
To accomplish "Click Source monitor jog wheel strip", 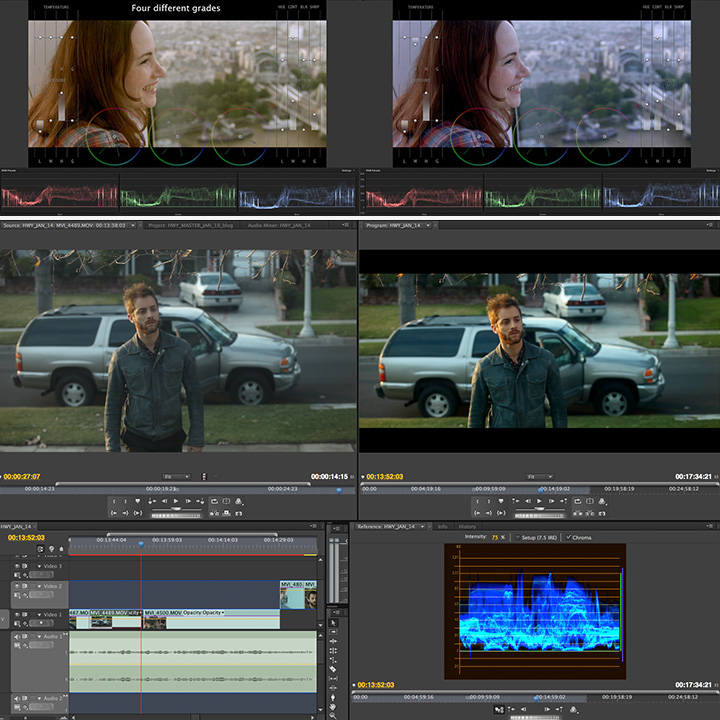I will [x=176, y=516].
